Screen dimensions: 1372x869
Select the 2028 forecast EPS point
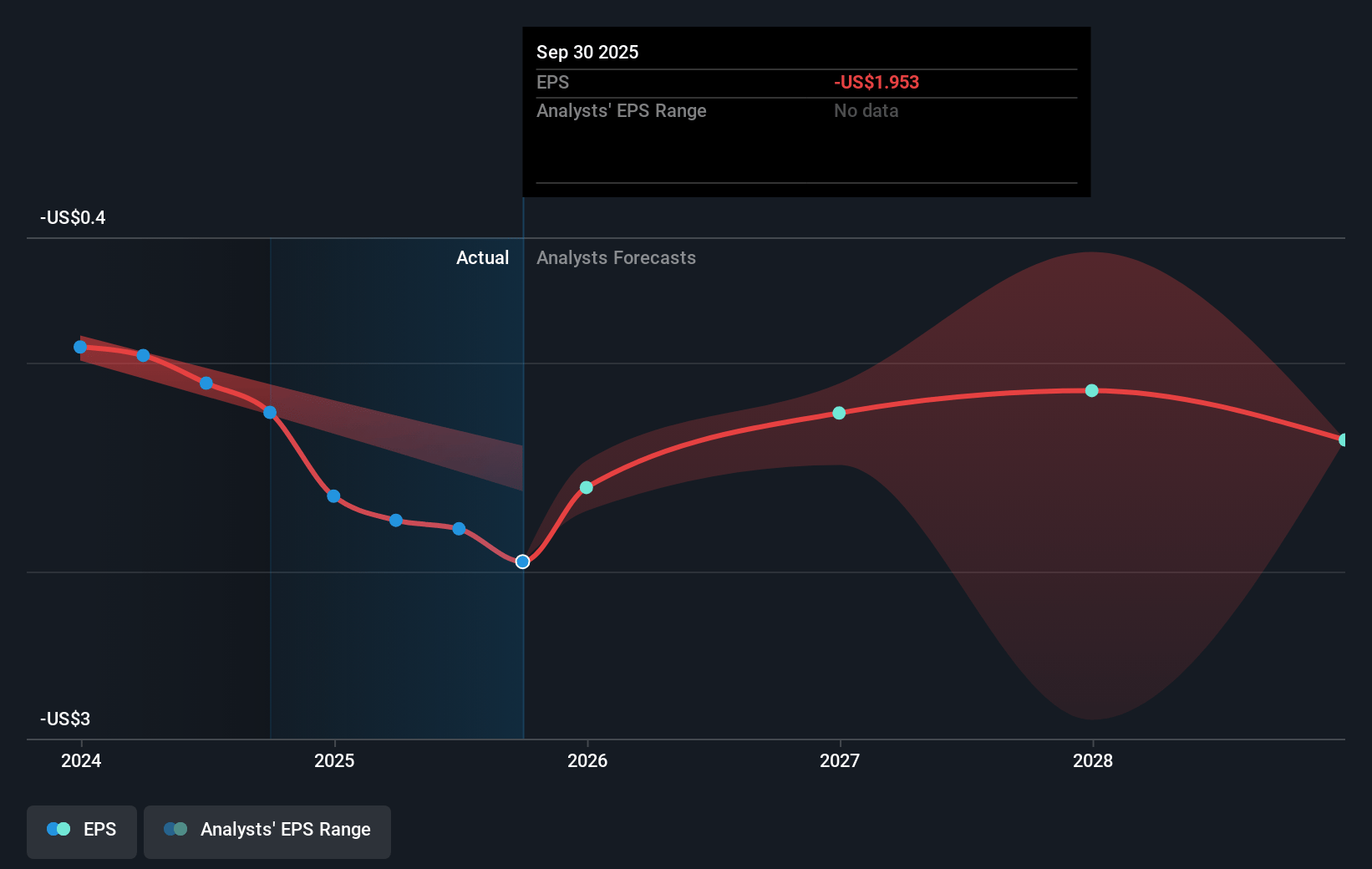[1092, 390]
